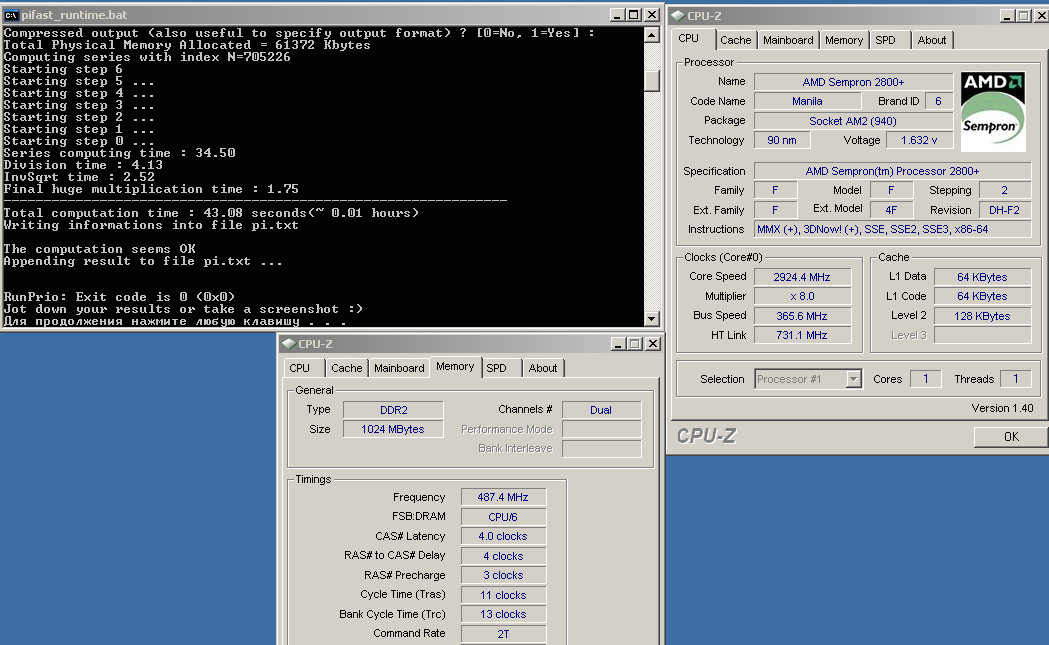Click the CAS# Latency value '4.0 clocks'

(x=503, y=537)
